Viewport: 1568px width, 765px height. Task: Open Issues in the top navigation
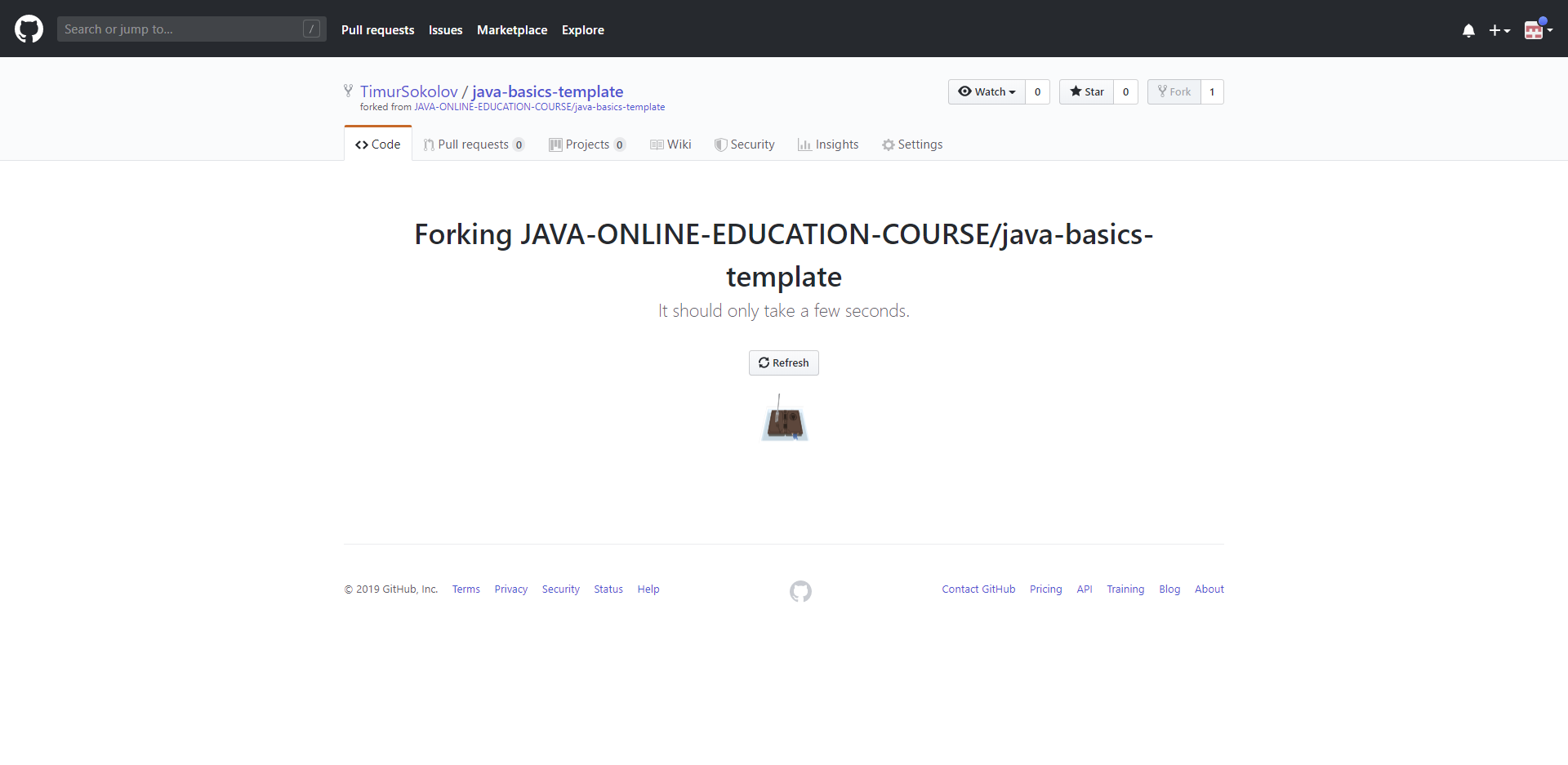pos(445,29)
